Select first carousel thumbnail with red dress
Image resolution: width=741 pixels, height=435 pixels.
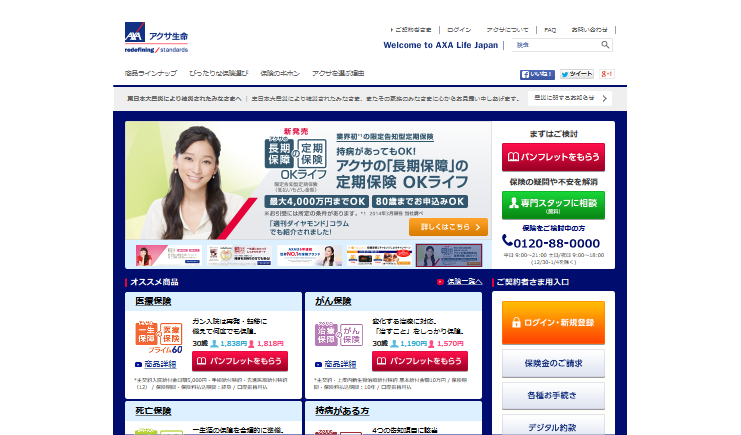pyautogui.click(x=168, y=255)
